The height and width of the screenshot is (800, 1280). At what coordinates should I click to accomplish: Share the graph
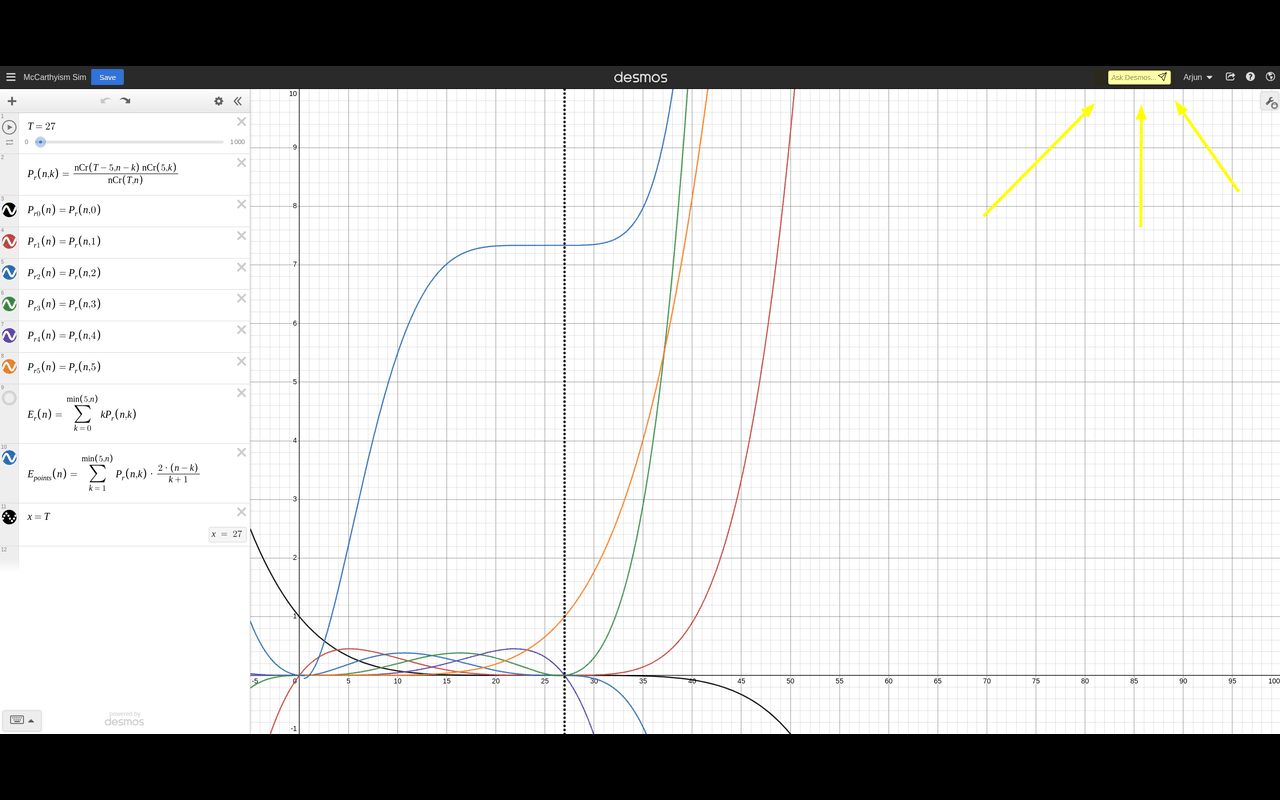(1230, 77)
